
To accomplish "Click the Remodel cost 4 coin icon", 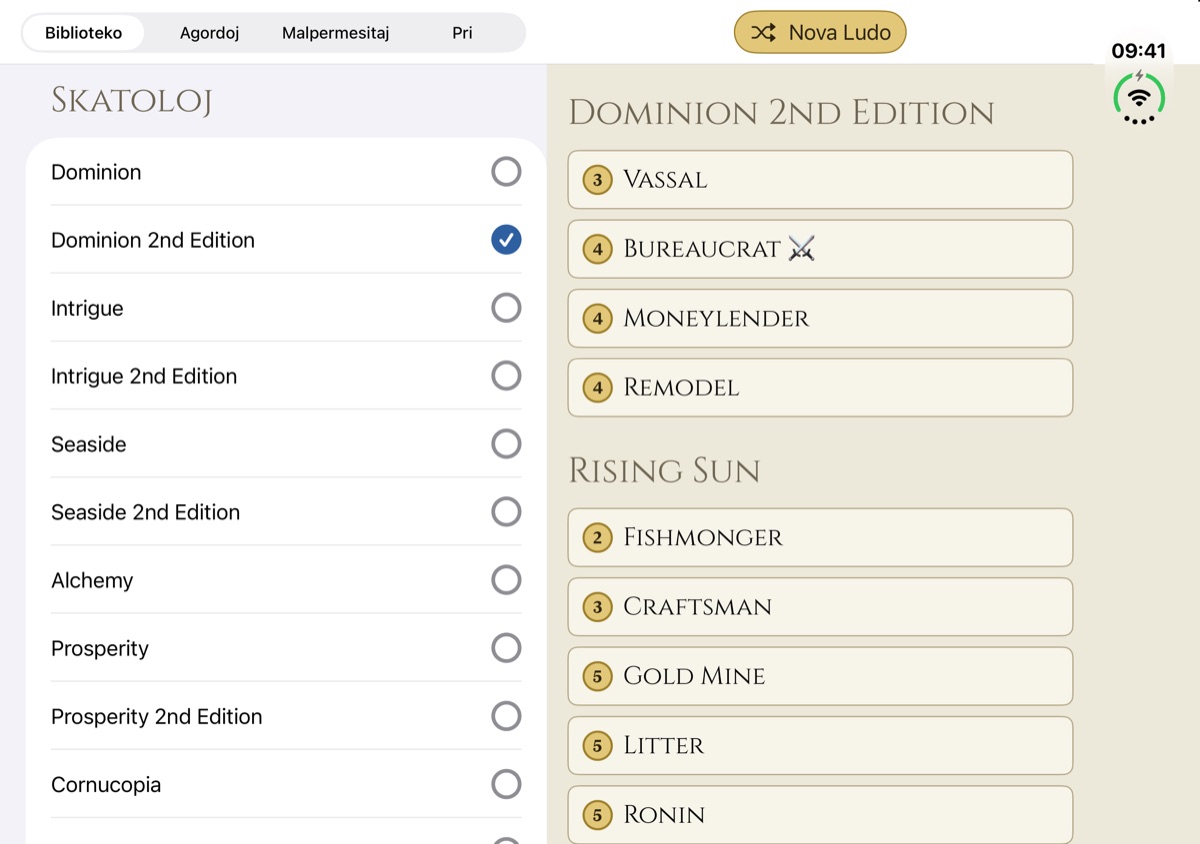I will (598, 387).
